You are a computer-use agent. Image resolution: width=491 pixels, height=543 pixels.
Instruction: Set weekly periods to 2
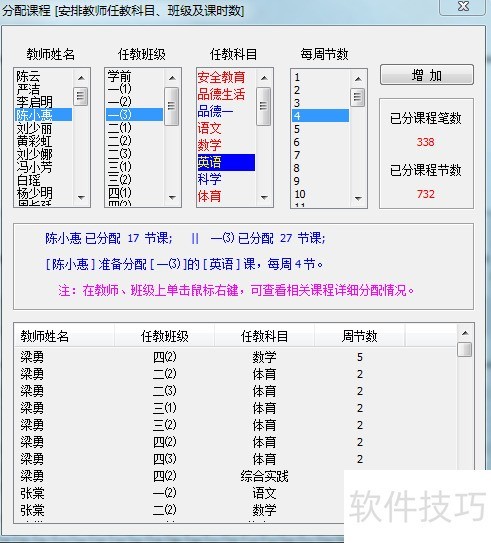point(320,90)
